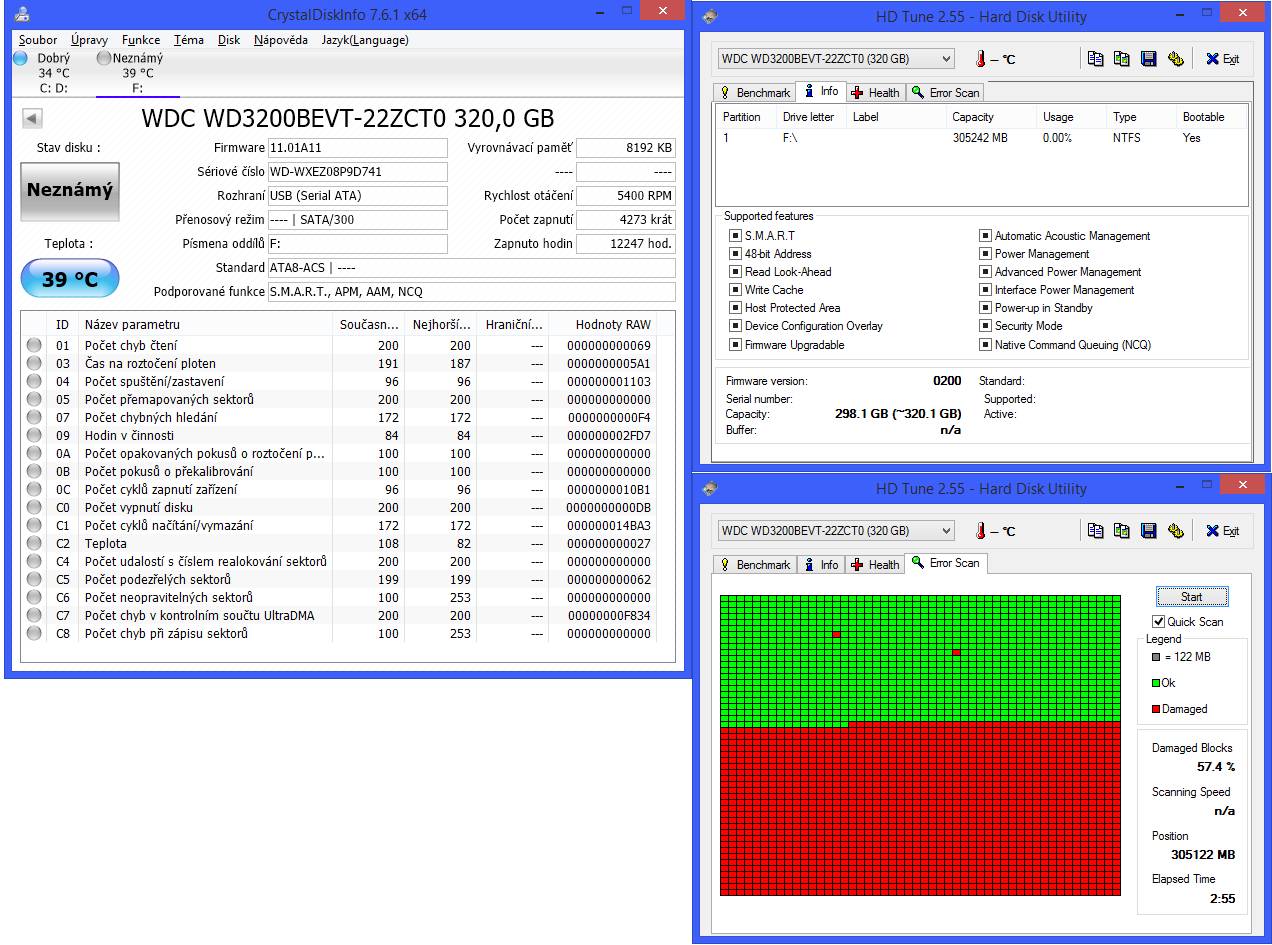This screenshot has width=1272, height=945.
Task: Open drive selector in upper HD Tune window
Action: (836, 59)
